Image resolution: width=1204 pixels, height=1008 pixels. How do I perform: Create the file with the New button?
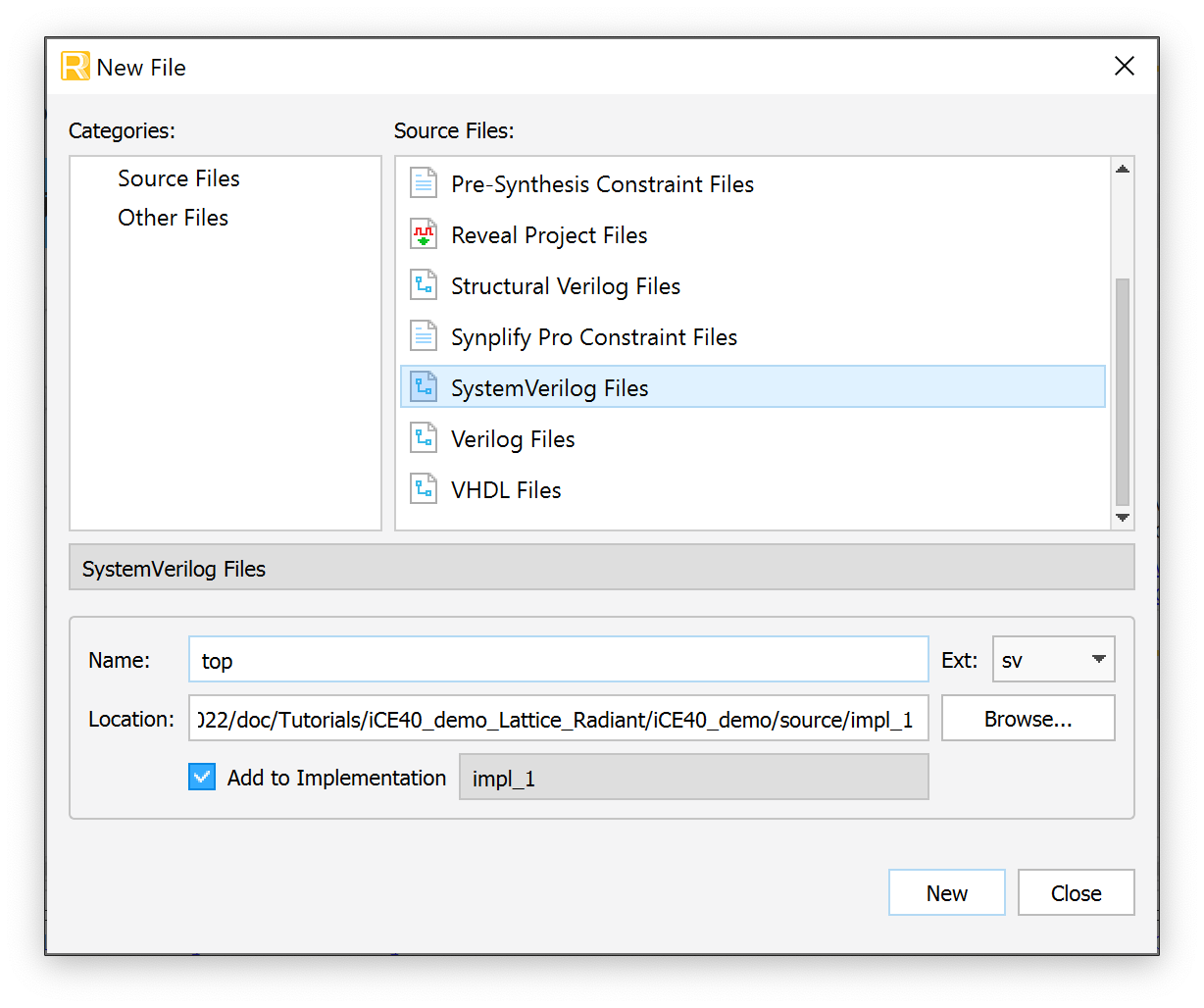coord(947,892)
